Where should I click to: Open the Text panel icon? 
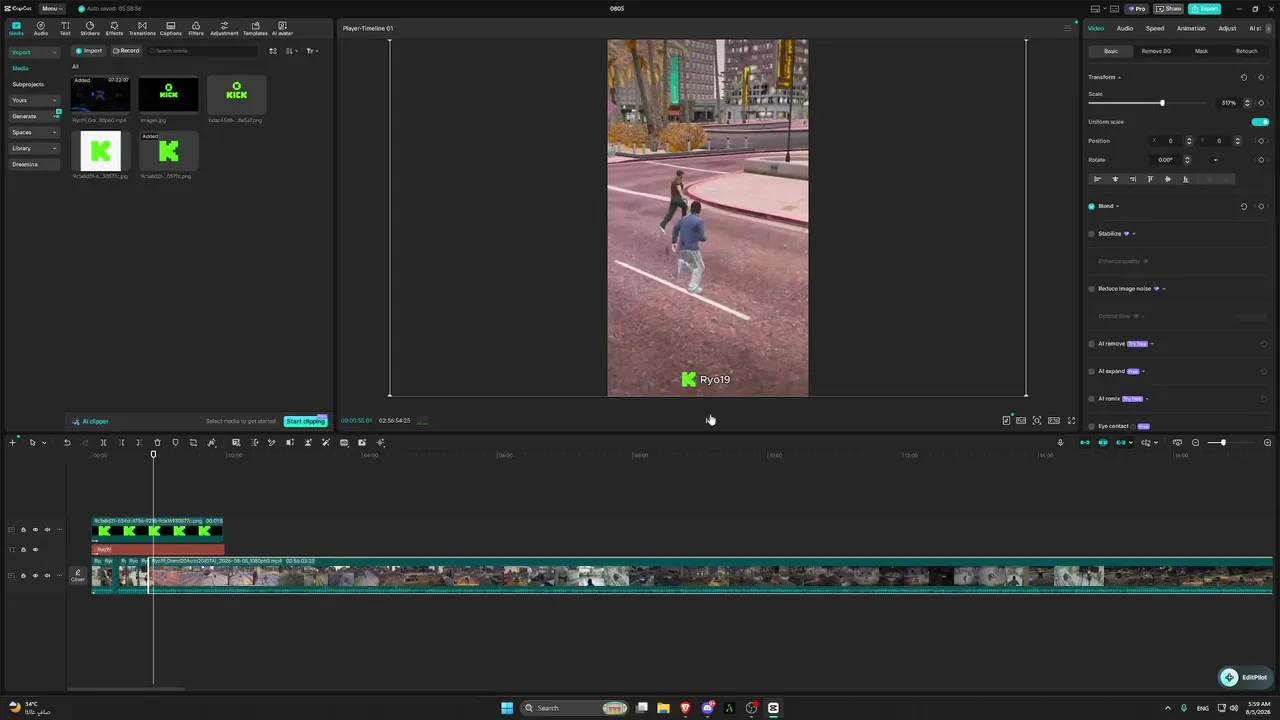(65, 28)
